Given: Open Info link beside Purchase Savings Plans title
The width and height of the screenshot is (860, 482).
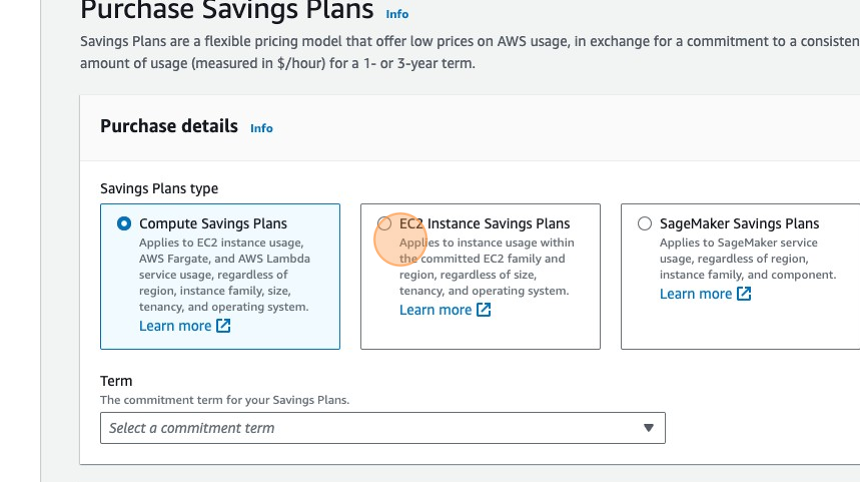Looking at the screenshot, I should [397, 14].
